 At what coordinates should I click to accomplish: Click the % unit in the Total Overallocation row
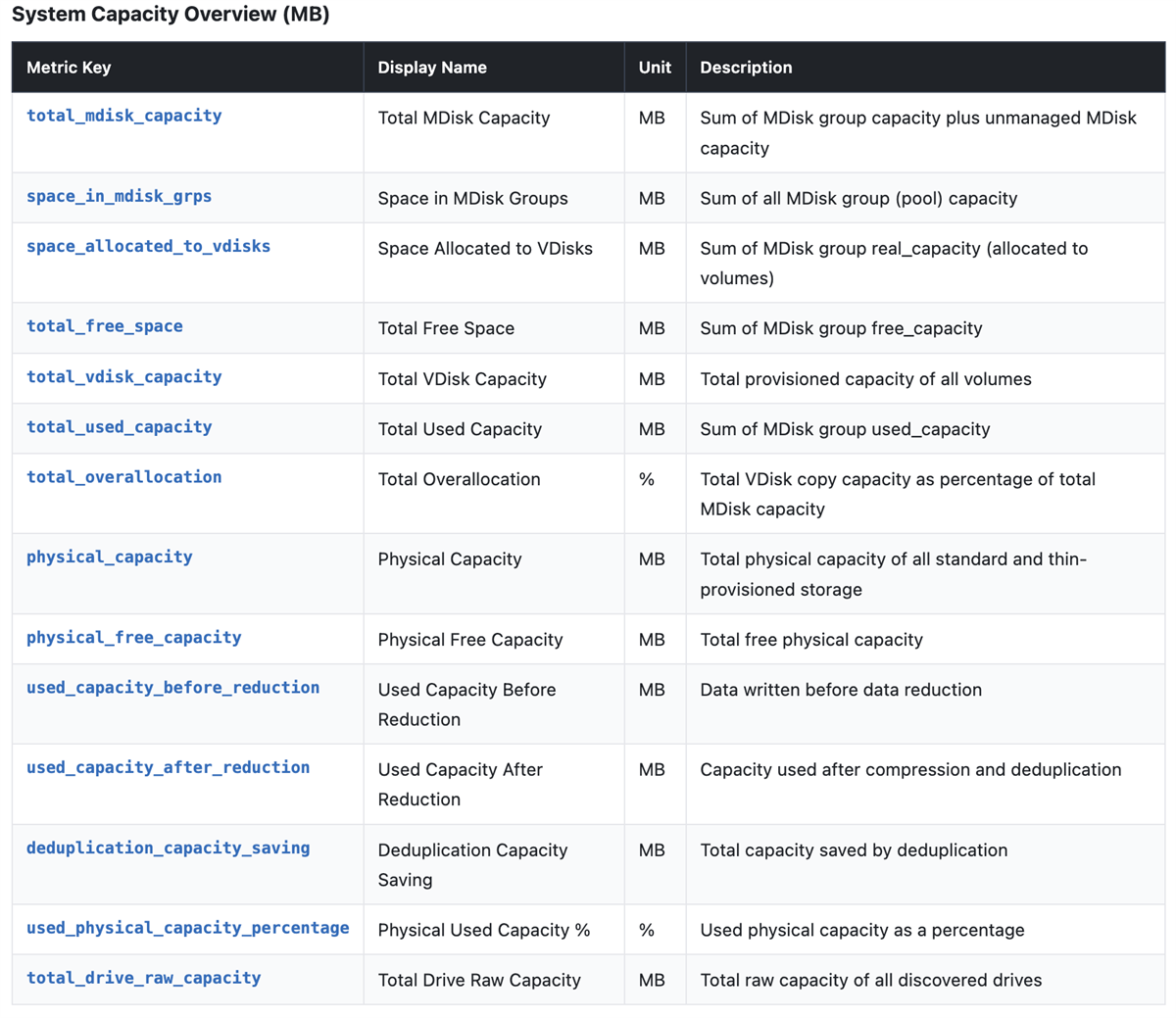point(647,478)
